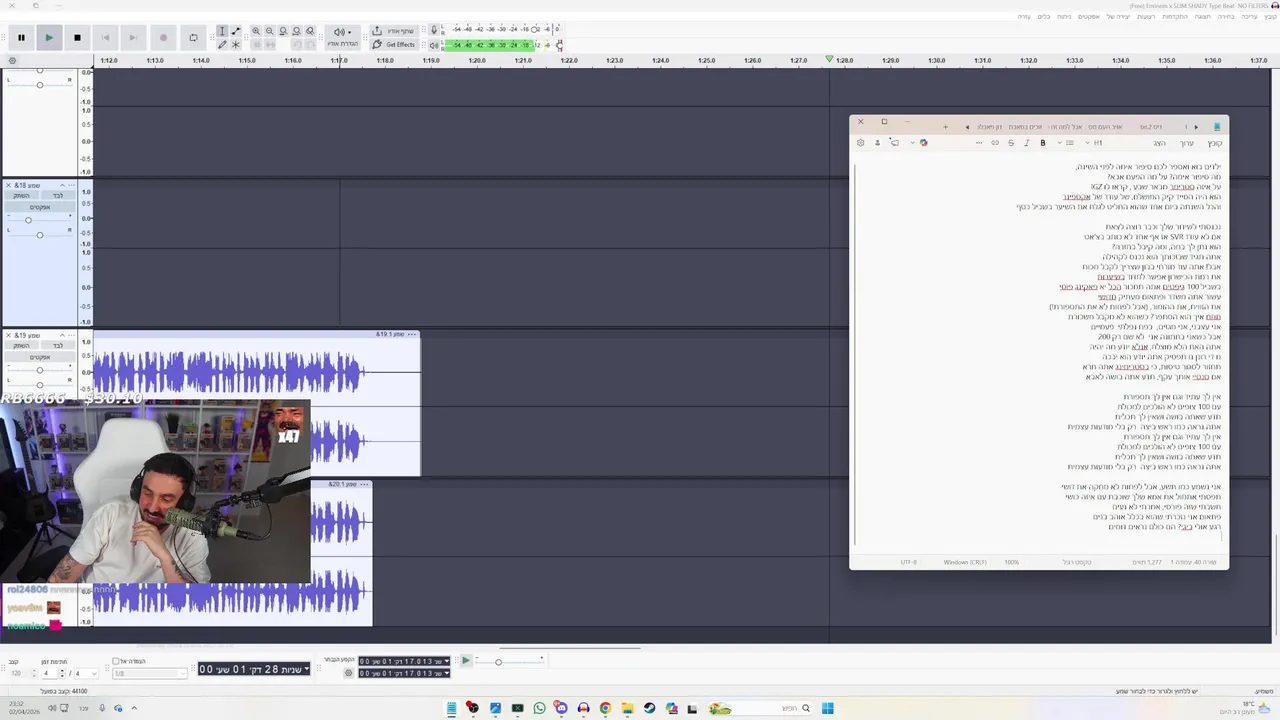Open the Audio Setup dropdown
This screenshot has width=1280, height=720.
pyautogui.click(x=344, y=38)
